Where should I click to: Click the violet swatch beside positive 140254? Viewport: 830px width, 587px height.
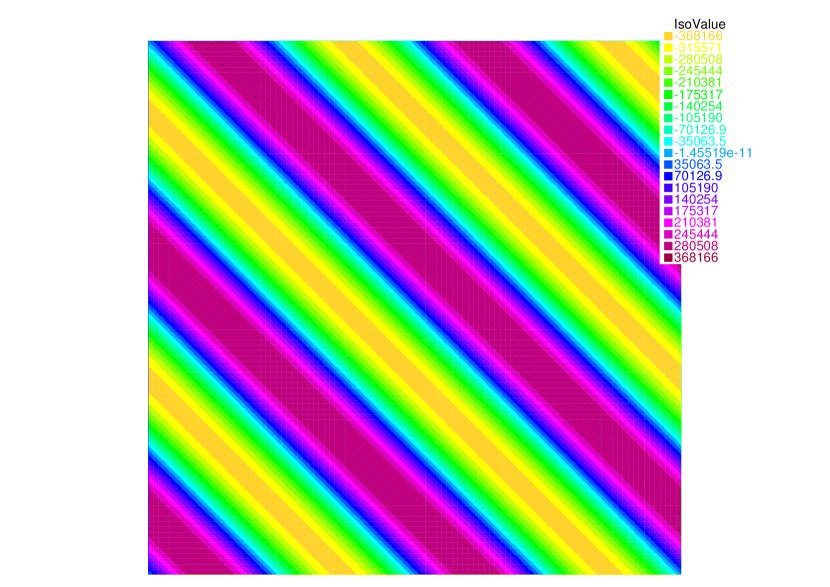[668, 200]
